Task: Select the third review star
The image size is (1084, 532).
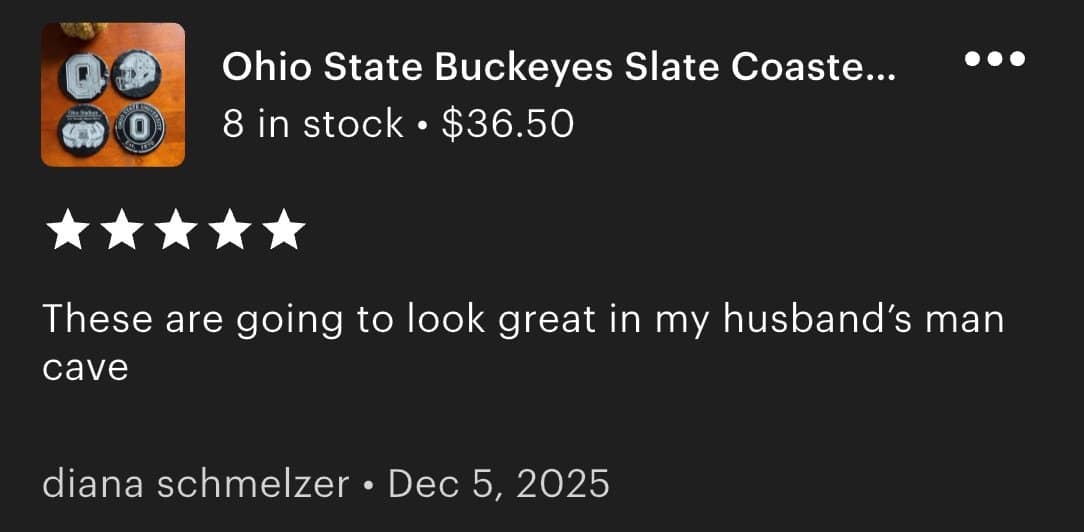Action: pyautogui.click(x=176, y=231)
